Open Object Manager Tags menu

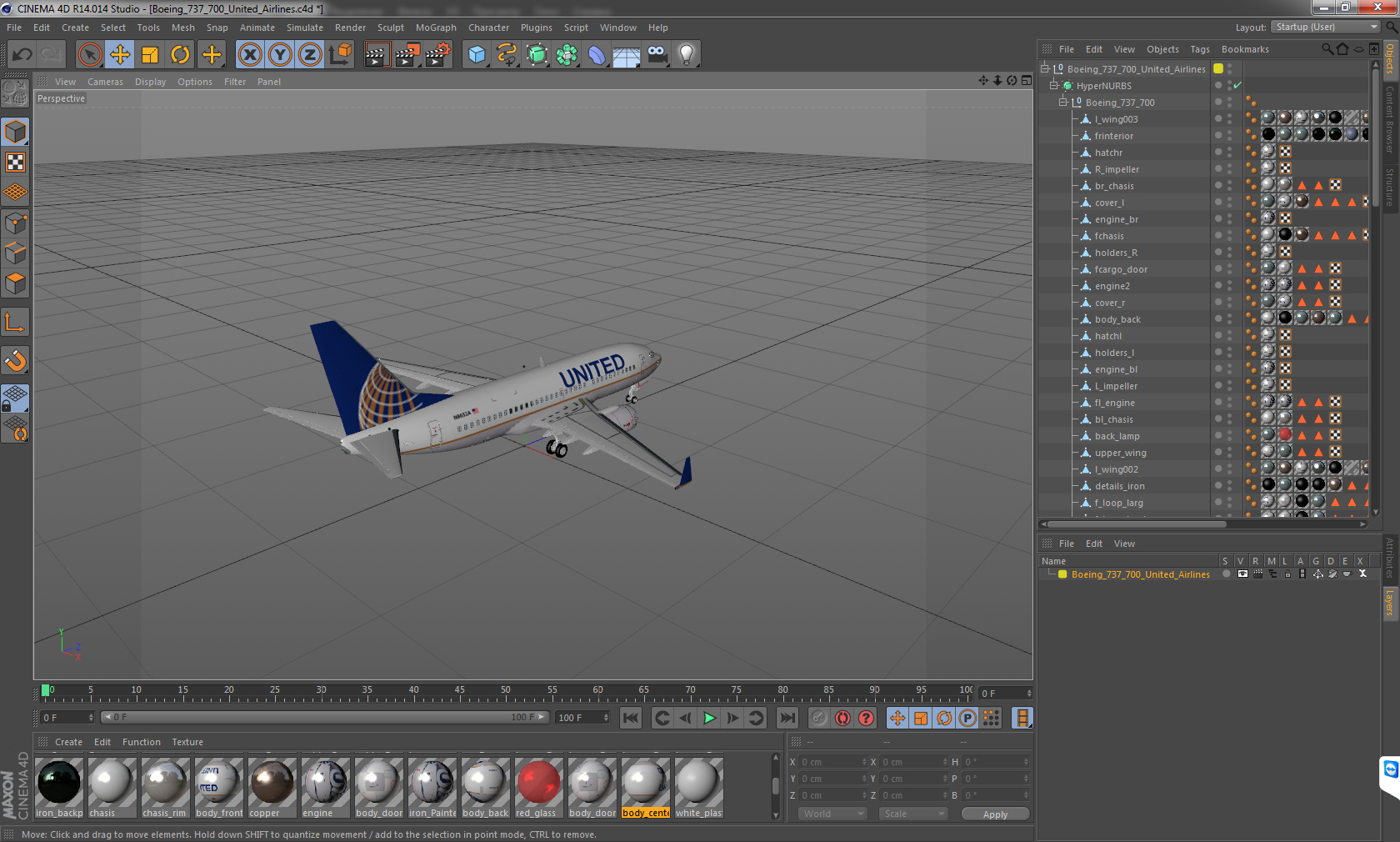[1199, 49]
